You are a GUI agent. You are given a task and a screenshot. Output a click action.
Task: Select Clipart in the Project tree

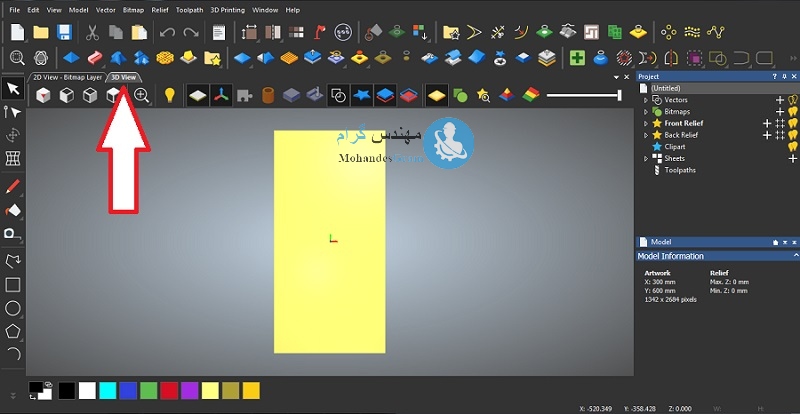[x=675, y=146]
